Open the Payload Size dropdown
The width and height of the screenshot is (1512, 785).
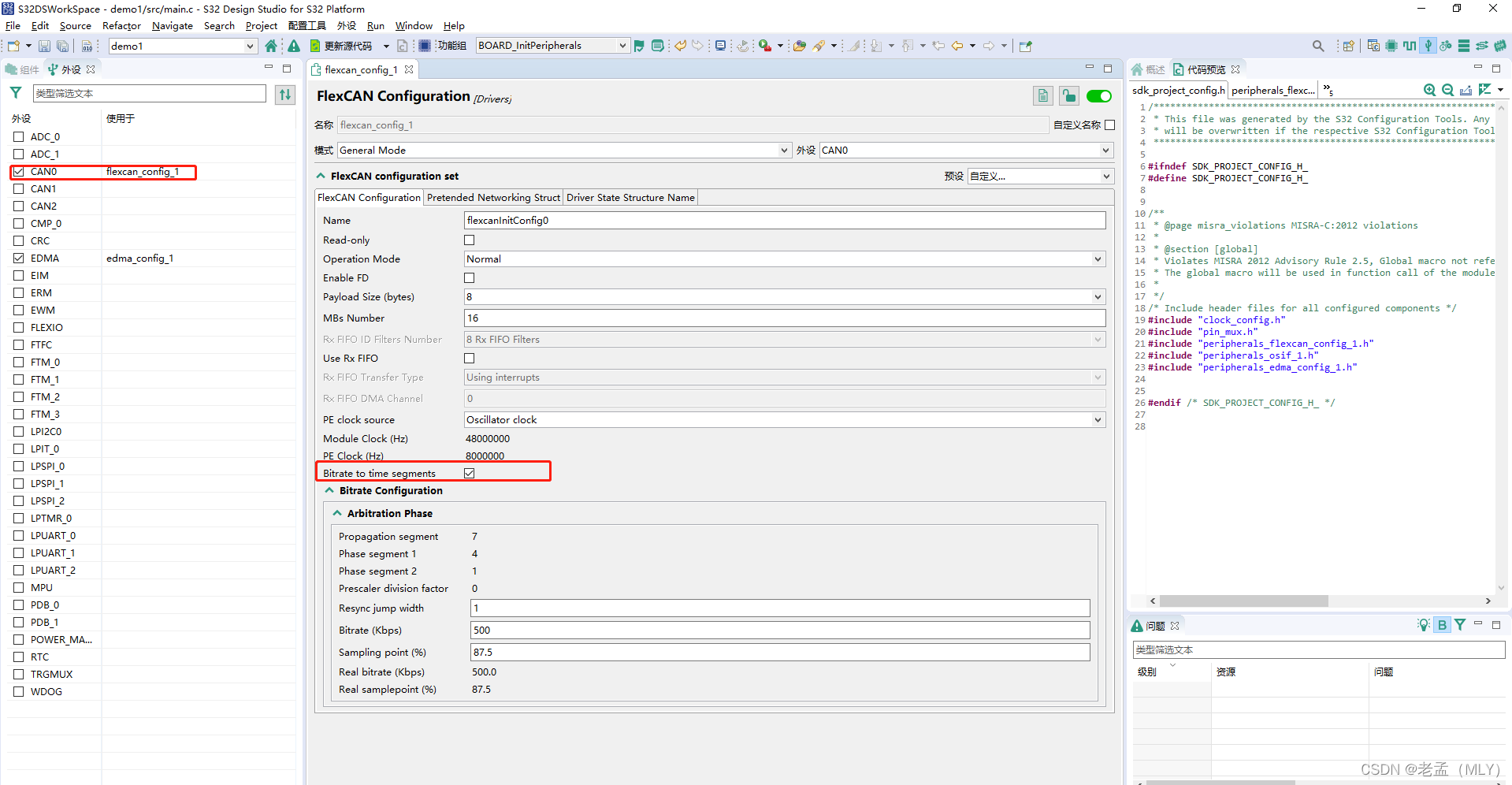pyautogui.click(x=785, y=296)
